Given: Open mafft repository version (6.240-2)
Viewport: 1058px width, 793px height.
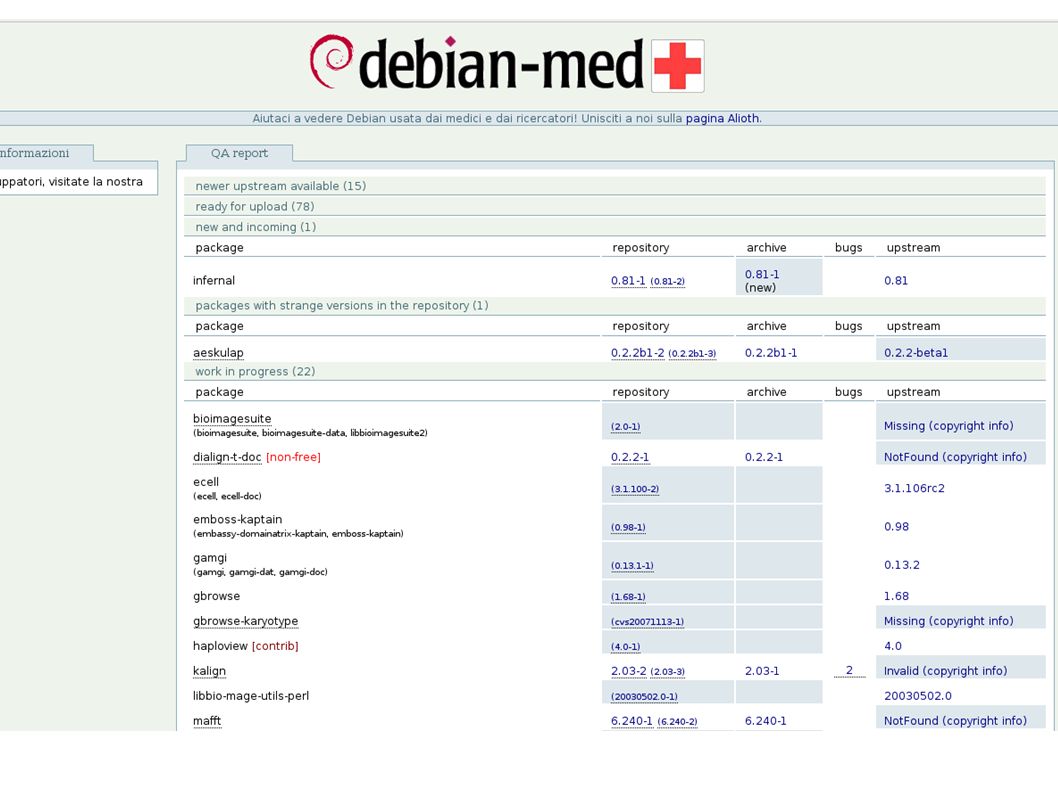Looking at the screenshot, I should point(677,722).
